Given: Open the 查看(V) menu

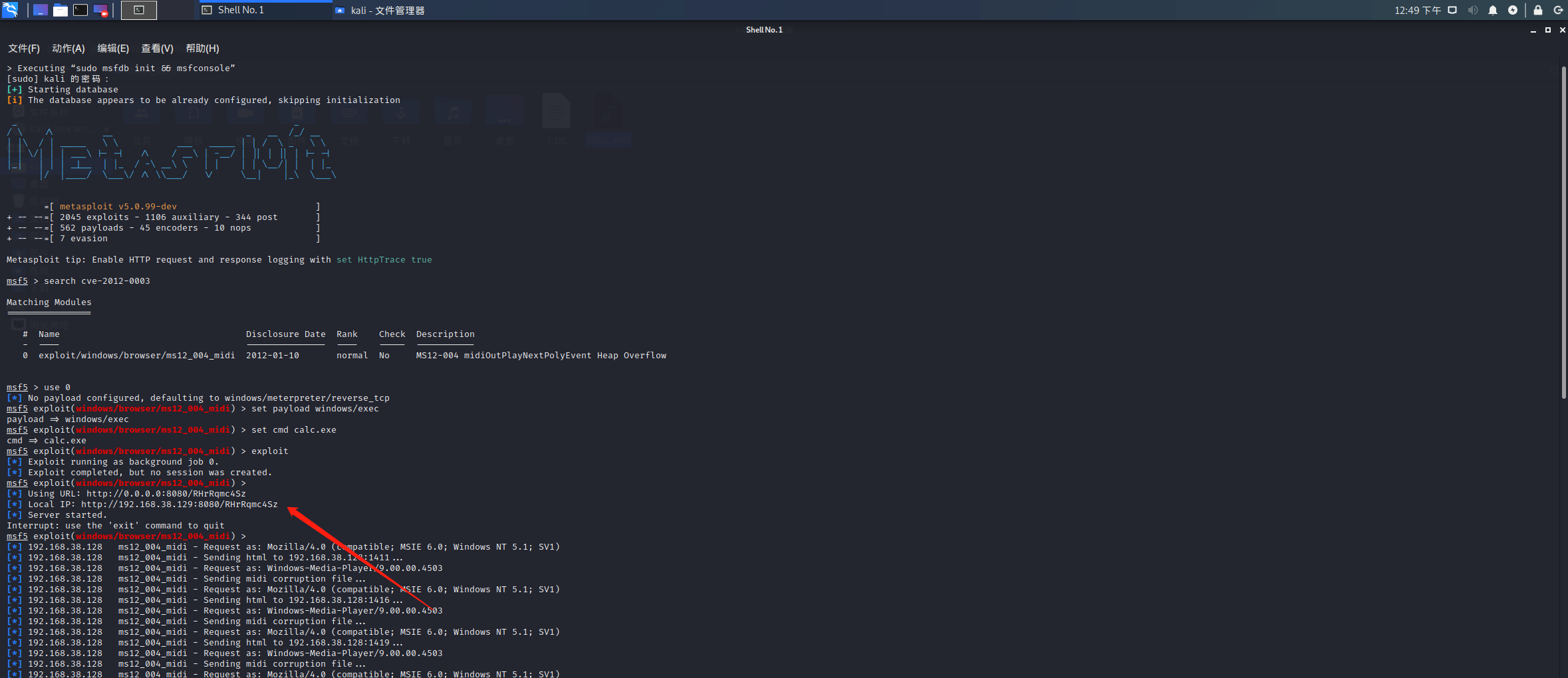Looking at the screenshot, I should click(x=157, y=49).
